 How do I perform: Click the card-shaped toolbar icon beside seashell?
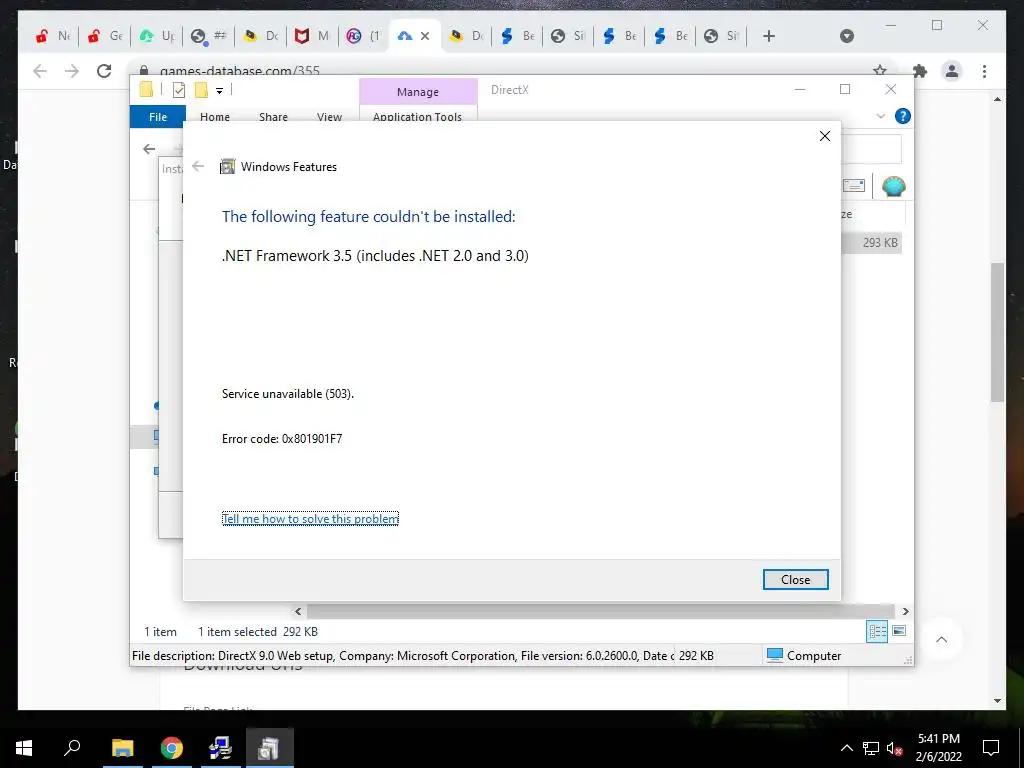pyautogui.click(x=854, y=186)
